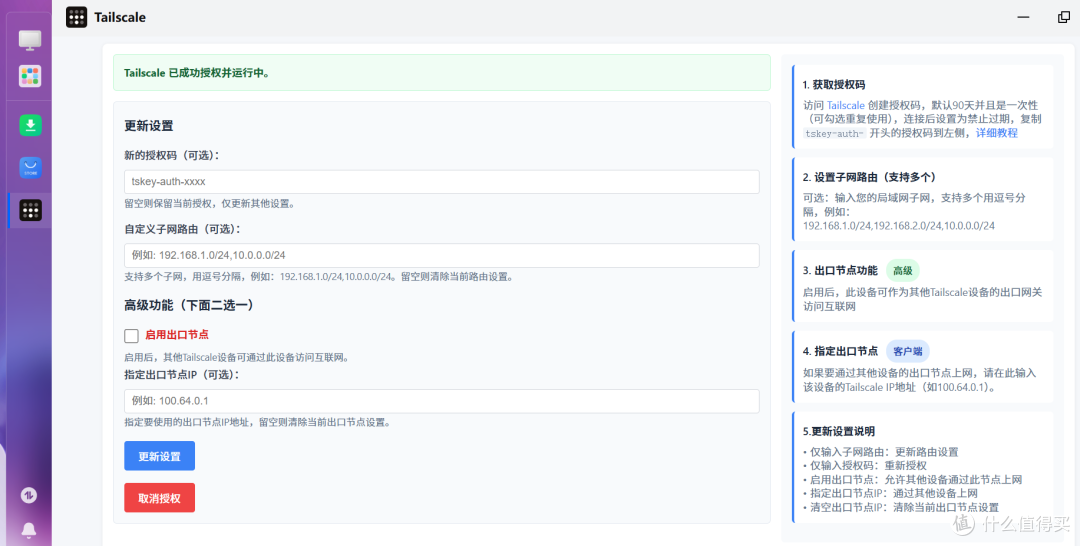The height and width of the screenshot is (546, 1080).
Task: Click the 2. 设置子网路由 heading
Action: pos(869,177)
